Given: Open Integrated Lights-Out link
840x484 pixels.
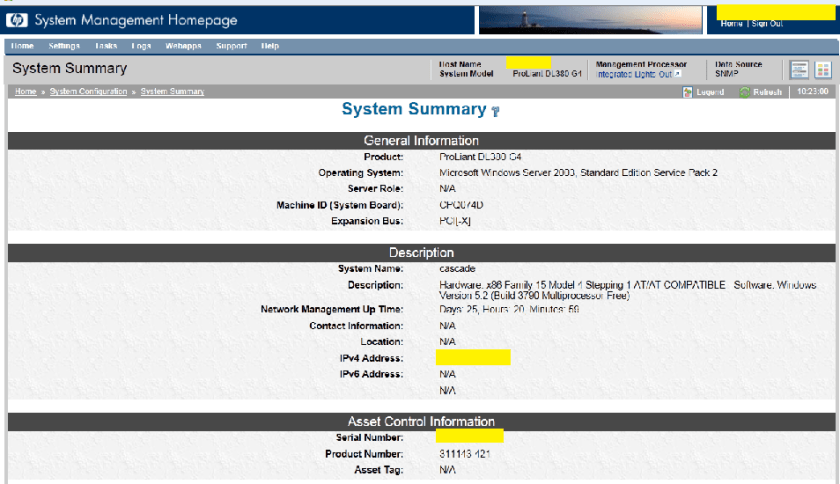Looking at the screenshot, I should [634, 74].
